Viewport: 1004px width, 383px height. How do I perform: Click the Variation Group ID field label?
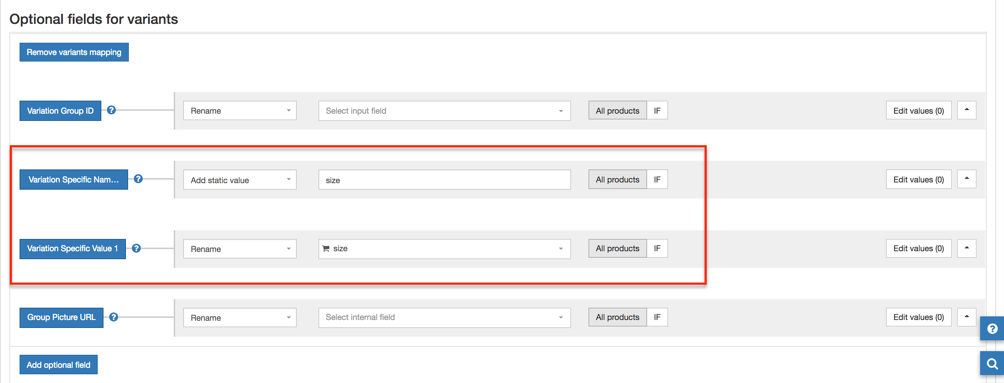tap(61, 111)
